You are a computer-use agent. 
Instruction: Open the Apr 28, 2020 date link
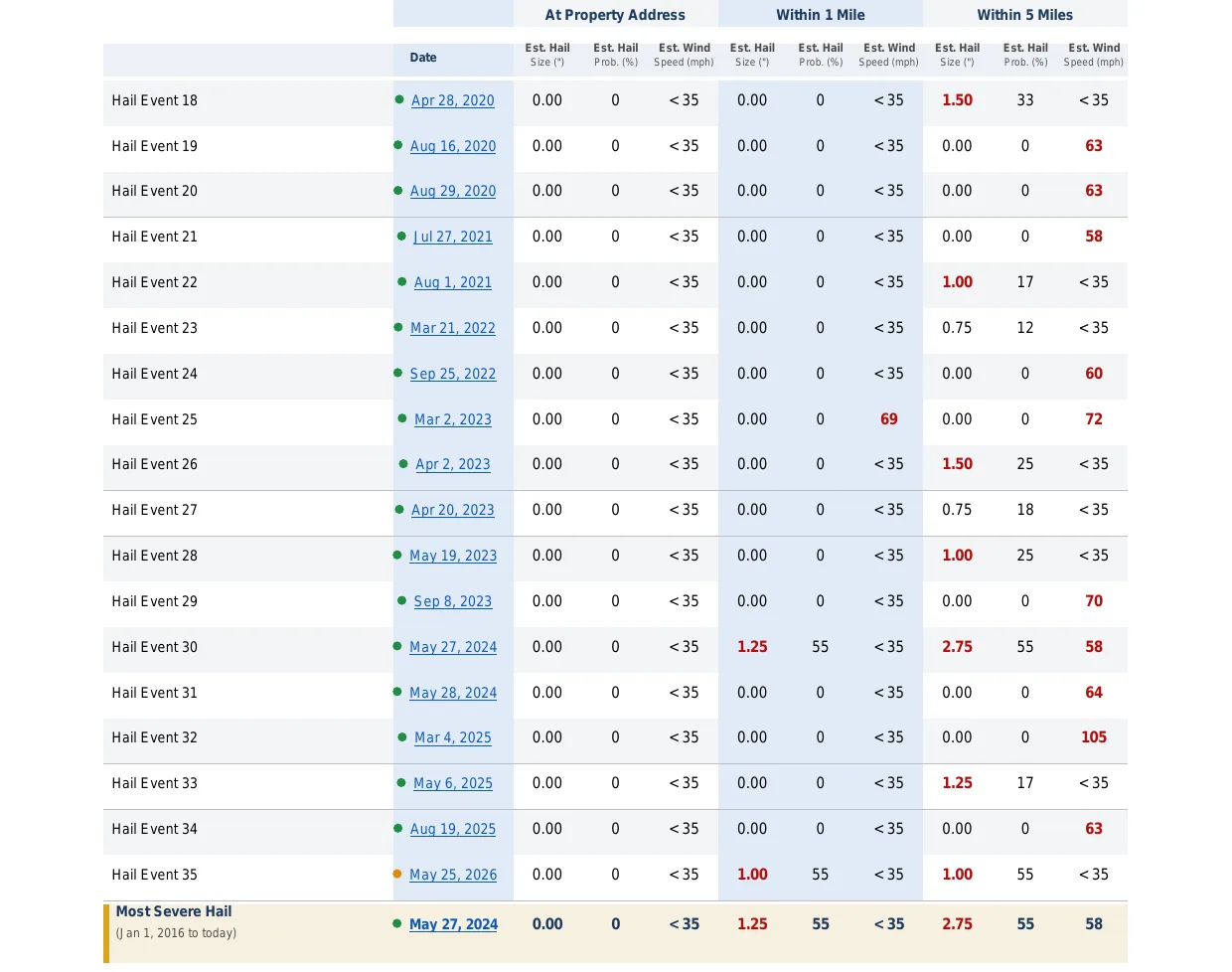(x=453, y=100)
